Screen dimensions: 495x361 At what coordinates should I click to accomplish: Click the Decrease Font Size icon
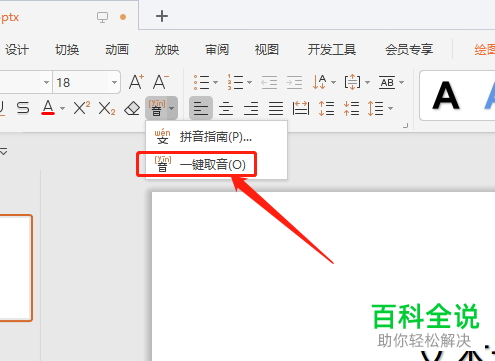[x=161, y=82]
